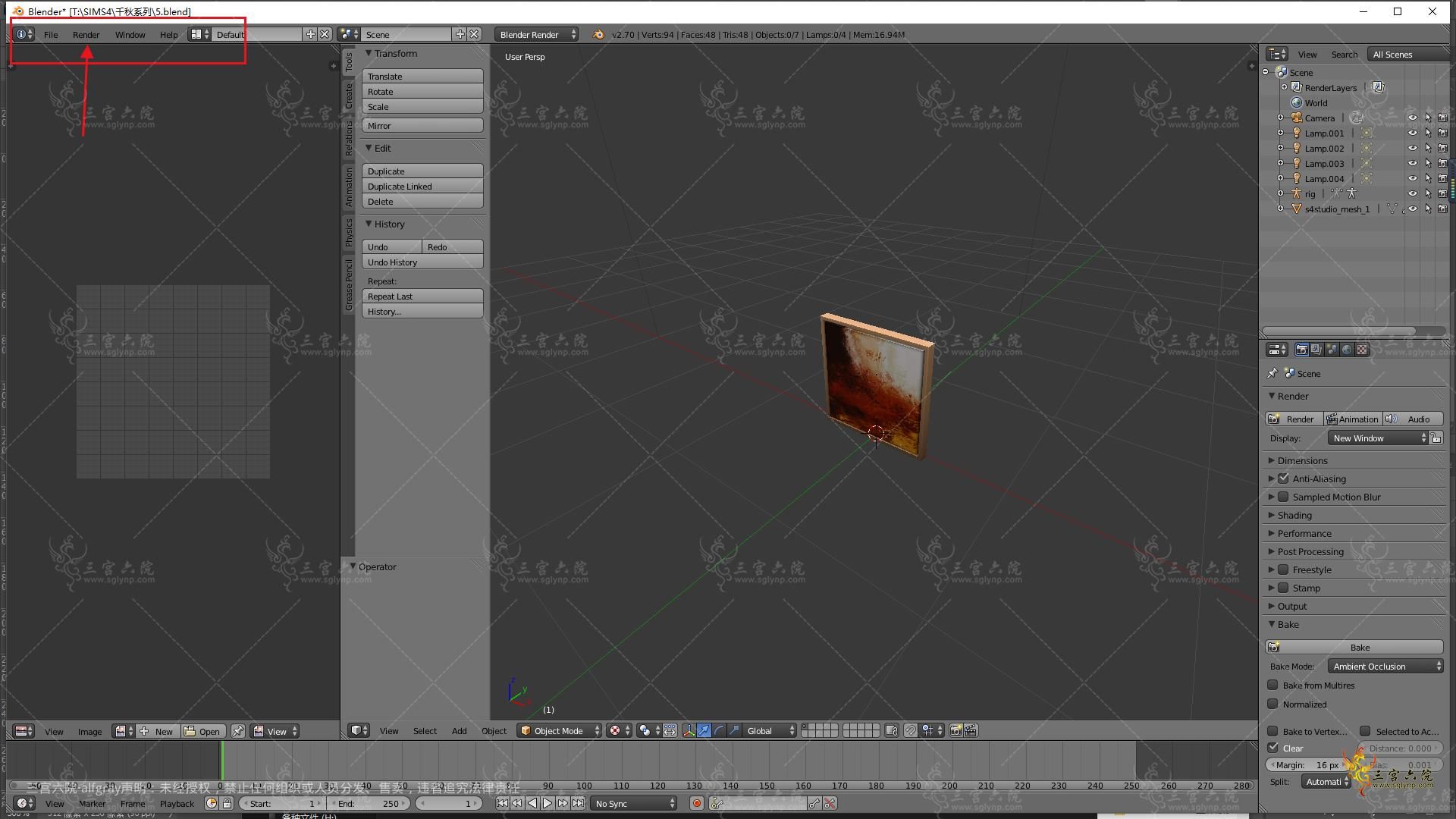The image size is (1456, 819).
Task: Click the pin image icon in UV editor header
Action: [x=238, y=732]
